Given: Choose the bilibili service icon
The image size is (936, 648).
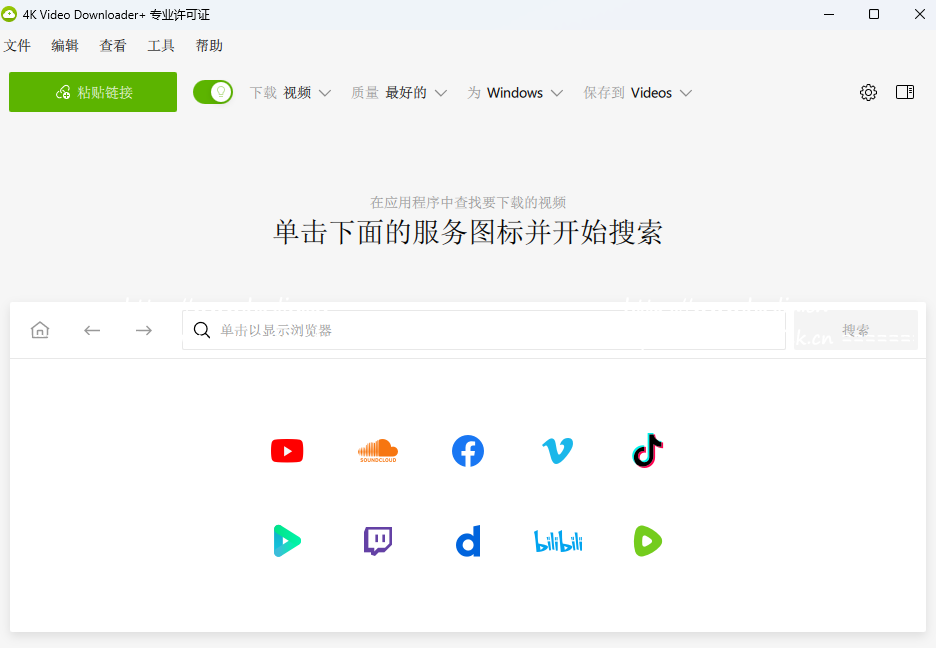Looking at the screenshot, I should 558,541.
